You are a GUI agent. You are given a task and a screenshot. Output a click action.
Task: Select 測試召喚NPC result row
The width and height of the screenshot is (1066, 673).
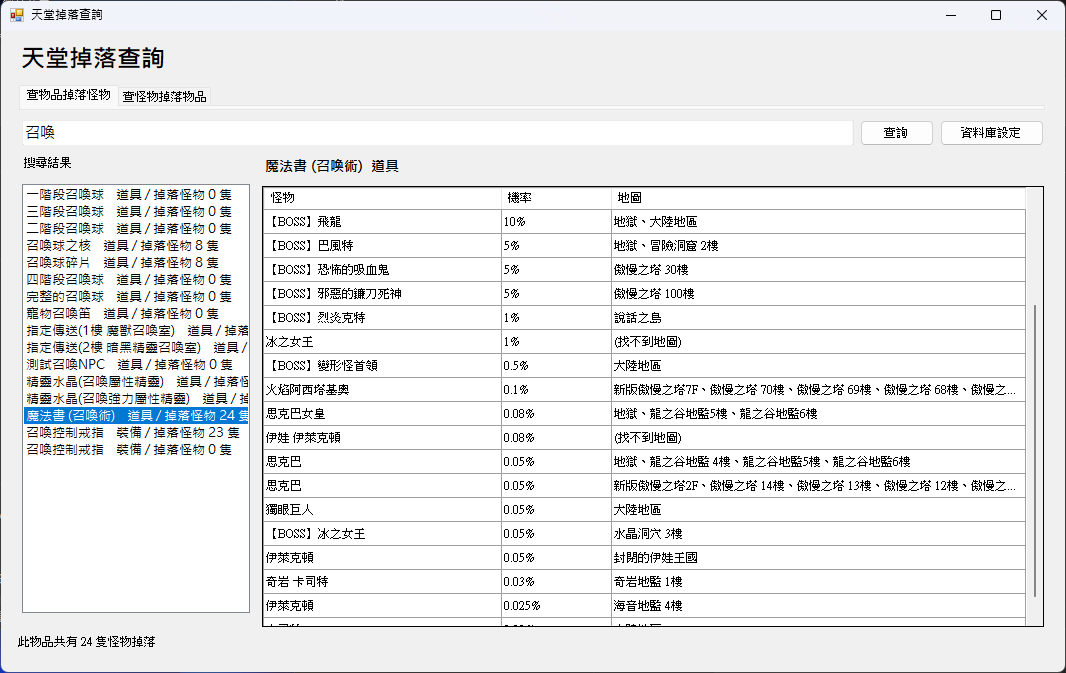136,364
